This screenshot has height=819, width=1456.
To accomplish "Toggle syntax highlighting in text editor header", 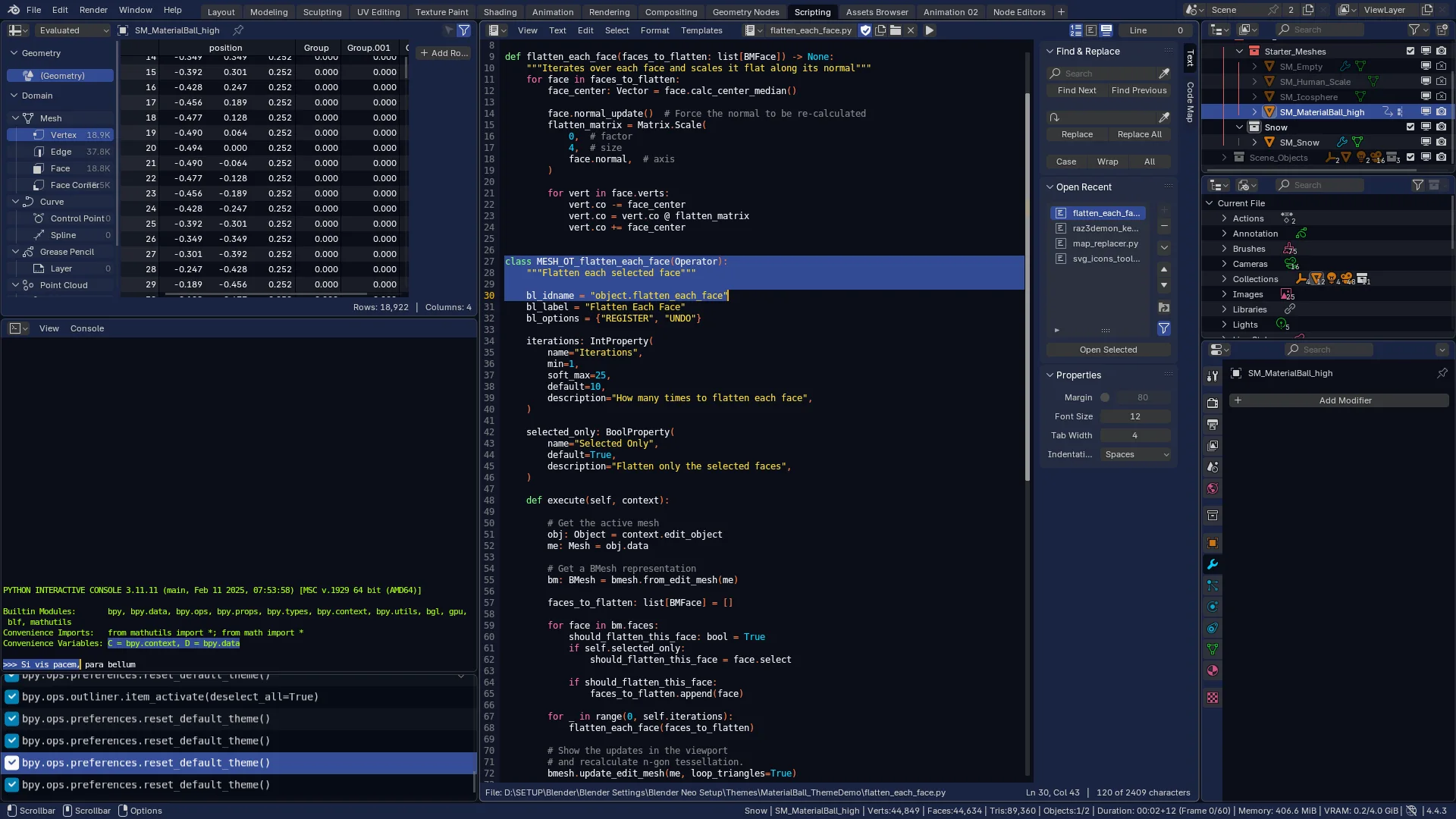I will click(x=1106, y=30).
